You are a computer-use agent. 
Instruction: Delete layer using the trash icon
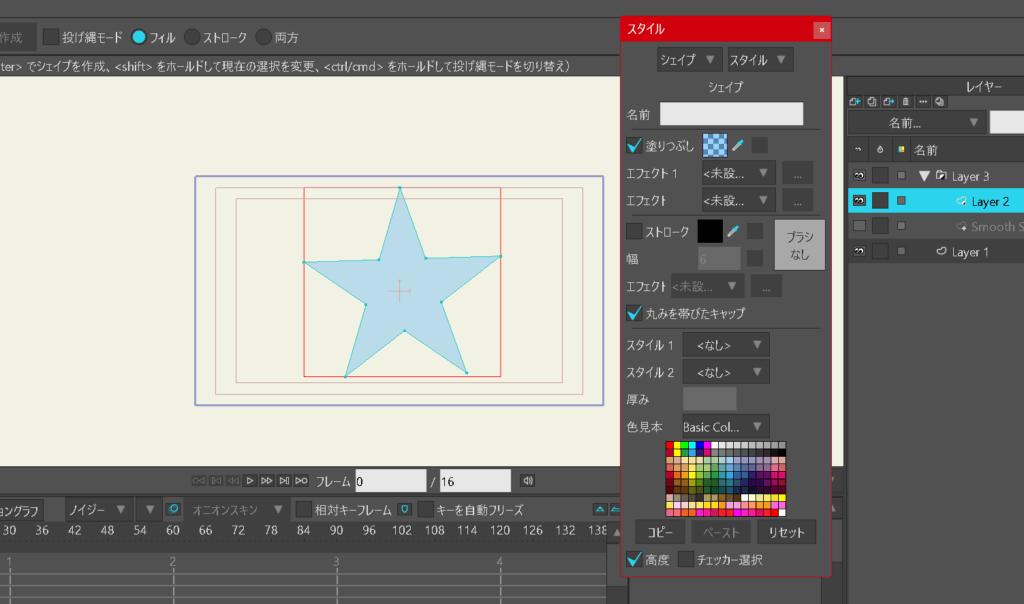pyautogui.click(x=905, y=101)
